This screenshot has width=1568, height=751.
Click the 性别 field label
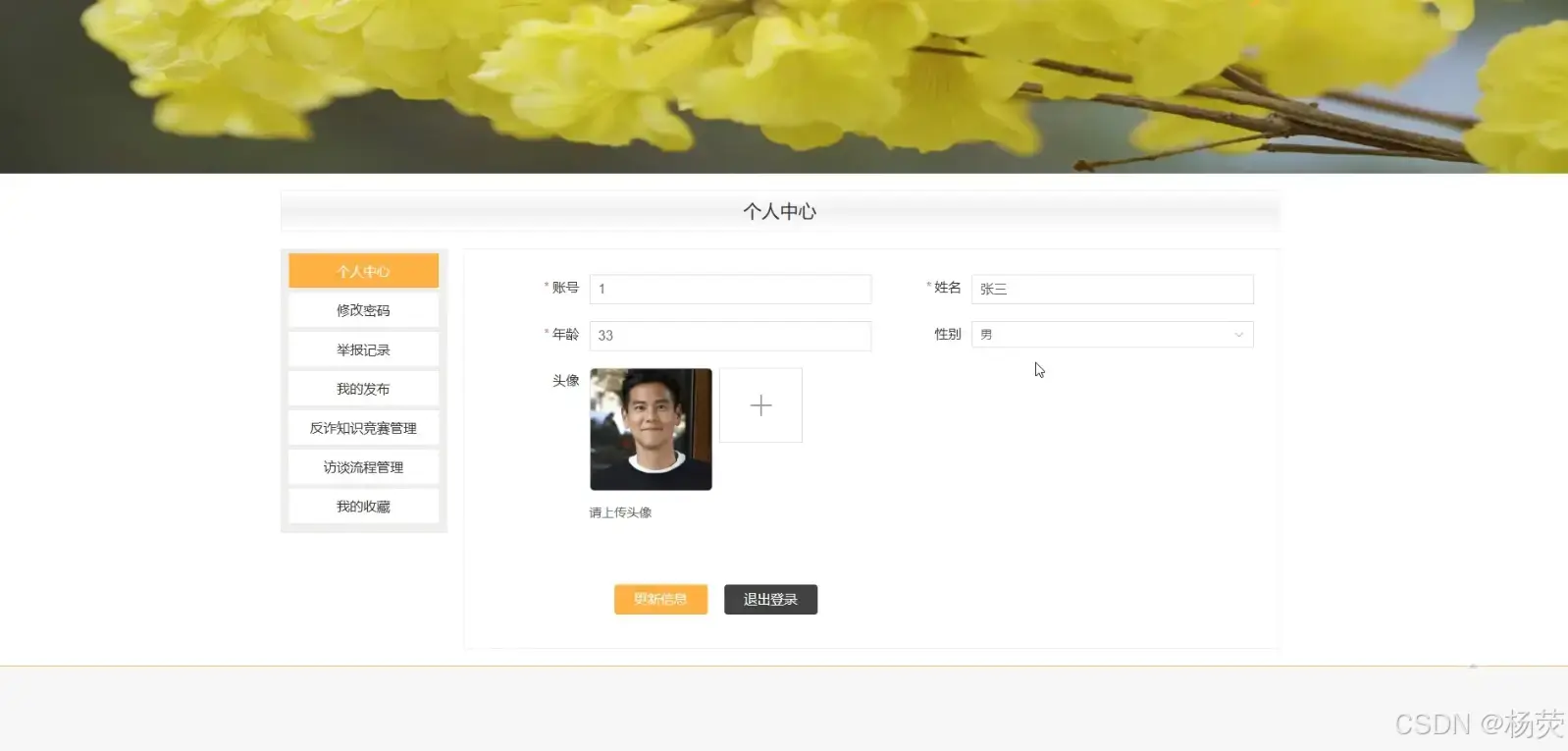[x=947, y=334]
